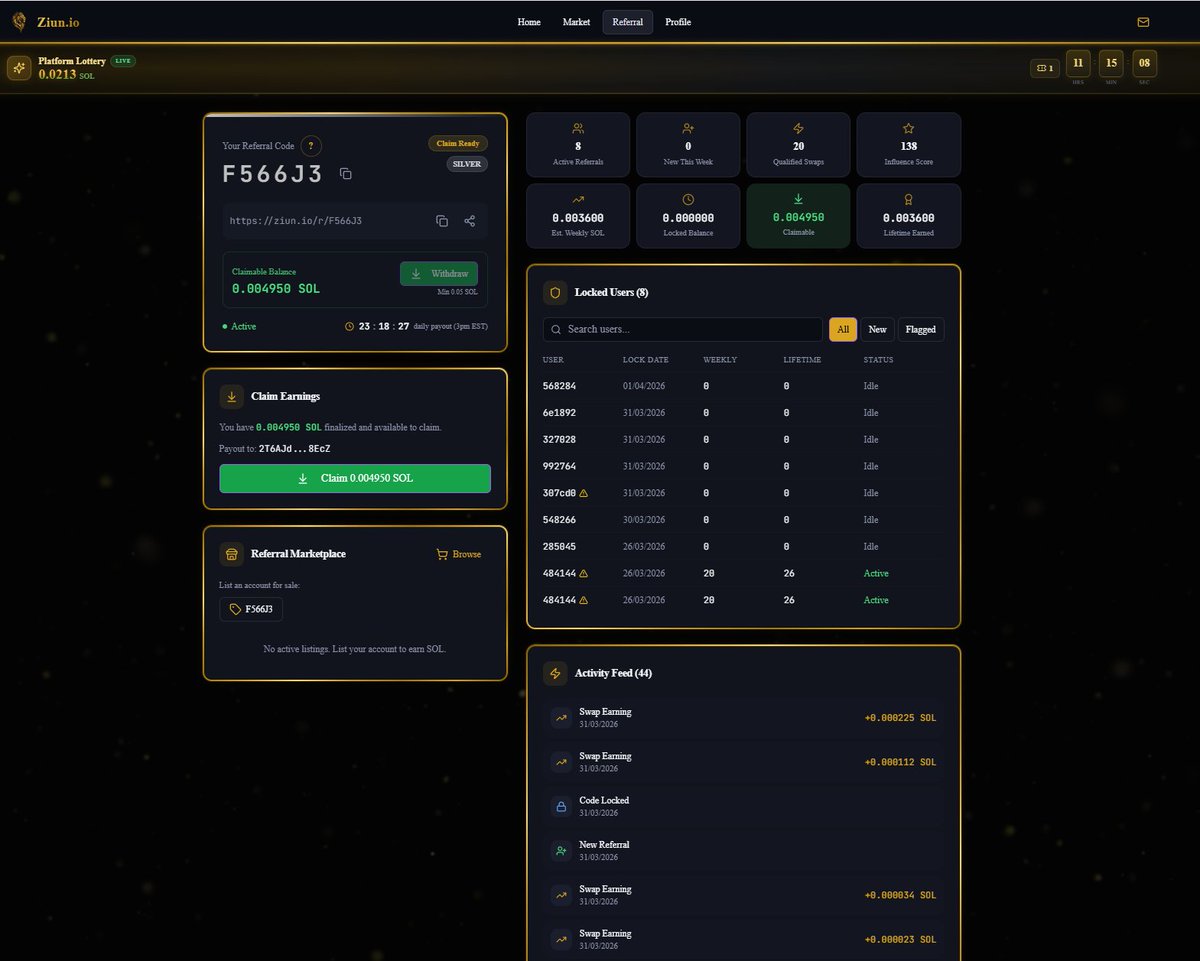Image resolution: width=1200 pixels, height=961 pixels.
Task: Click the +0.000112 SOL swap earning entry
Action: [x=743, y=762]
